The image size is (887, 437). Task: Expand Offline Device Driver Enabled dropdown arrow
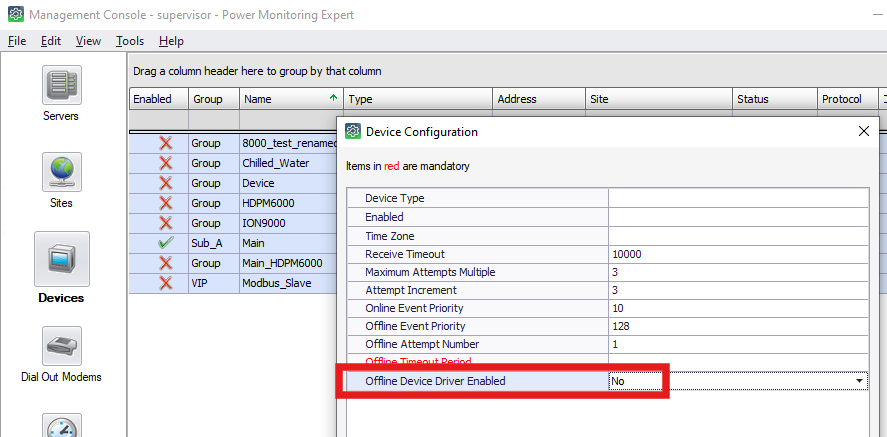pos(860,382)
